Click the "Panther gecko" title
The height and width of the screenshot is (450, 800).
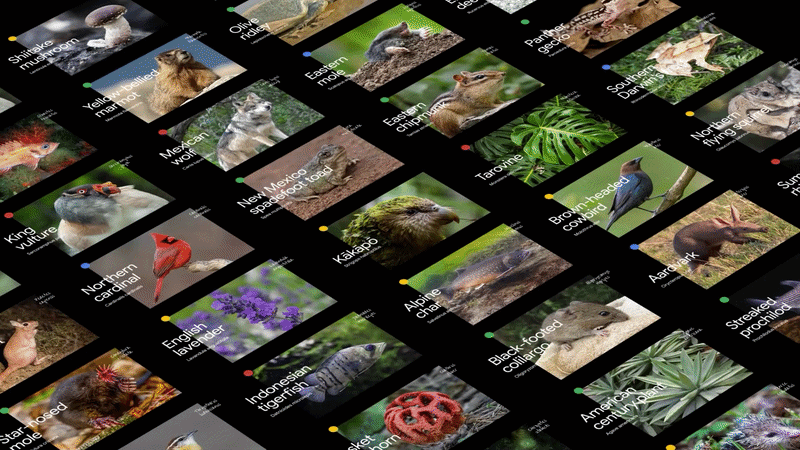(x=548, y=37)
